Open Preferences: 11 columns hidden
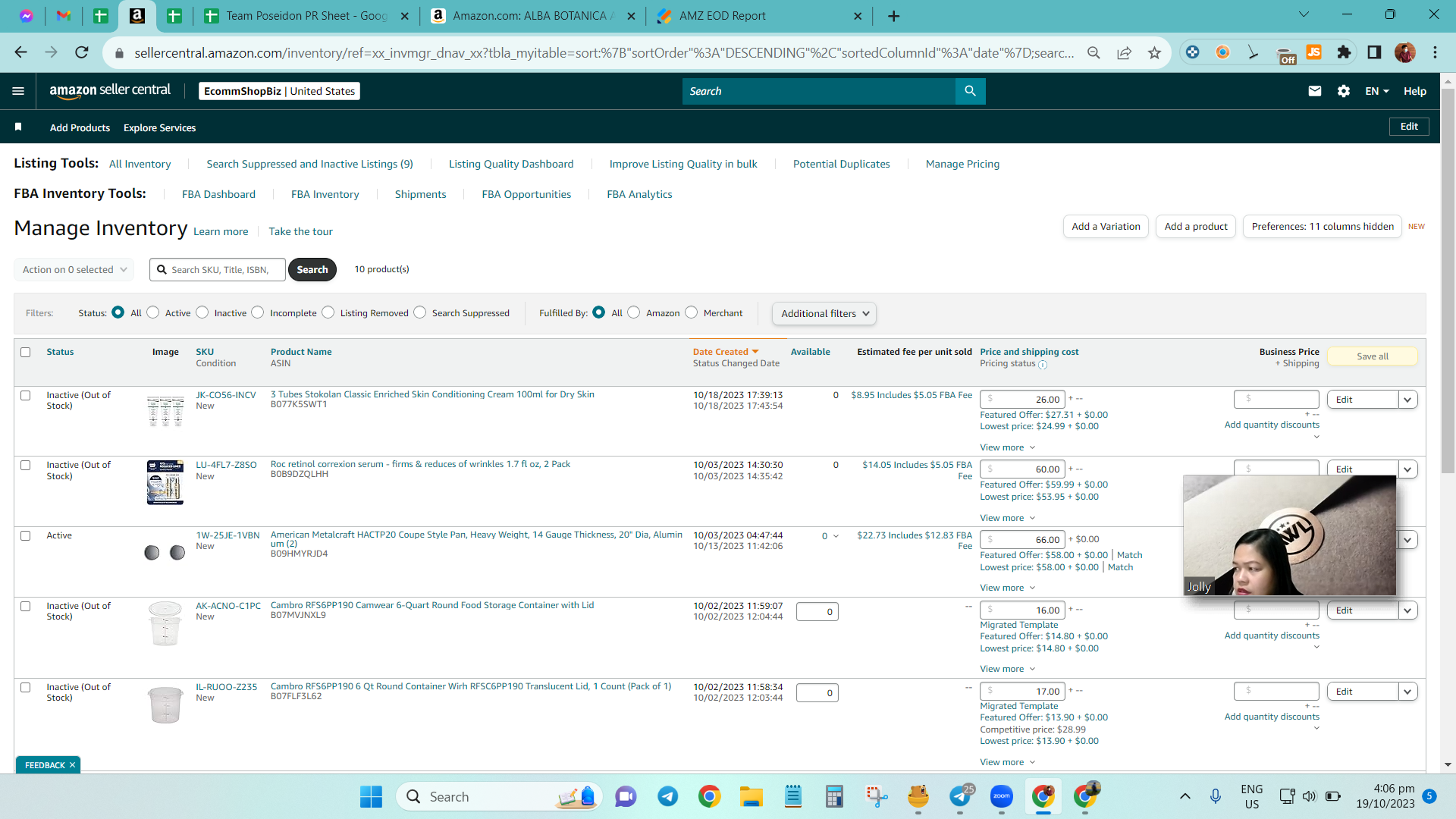The image size is (1456, 819). click(x=1323, y=226)
